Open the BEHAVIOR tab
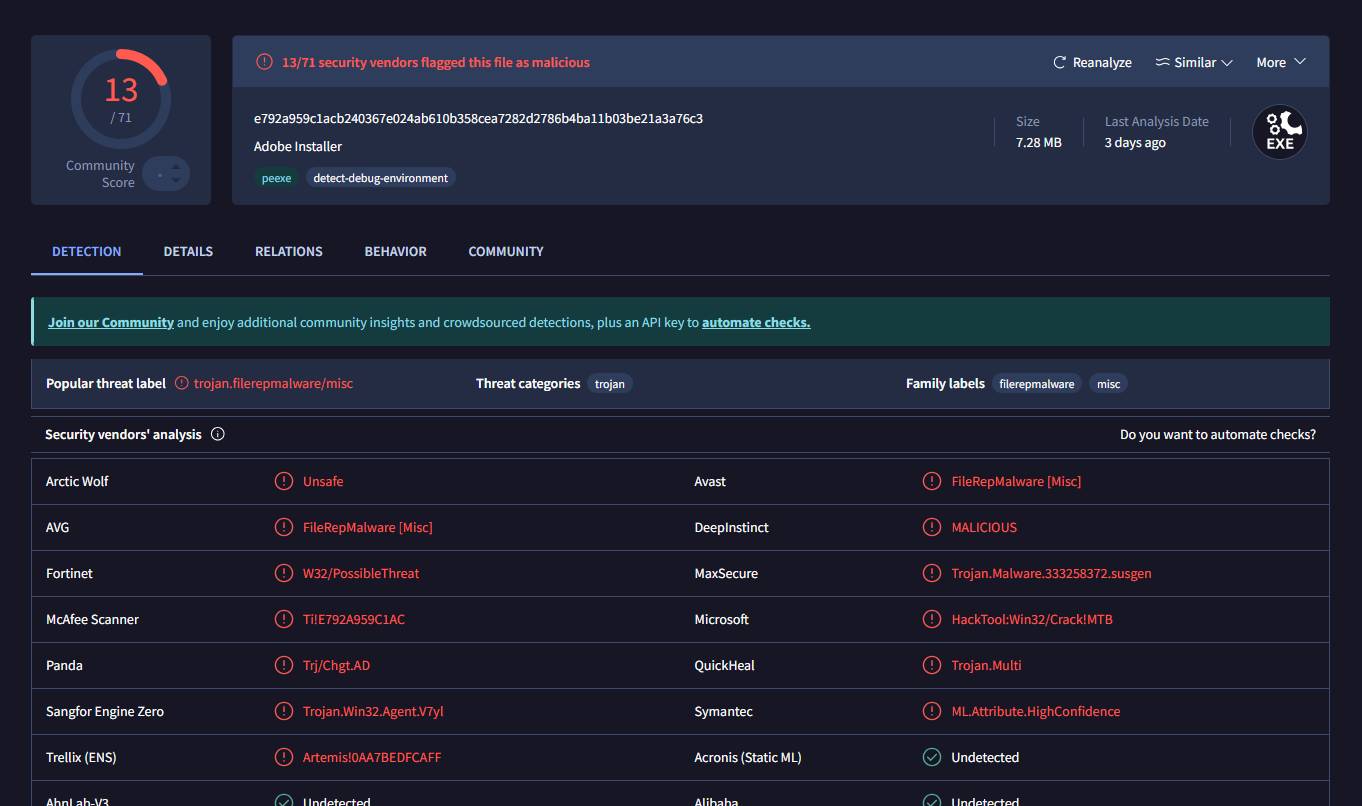The image size is (1362, 806). (395, 251)
